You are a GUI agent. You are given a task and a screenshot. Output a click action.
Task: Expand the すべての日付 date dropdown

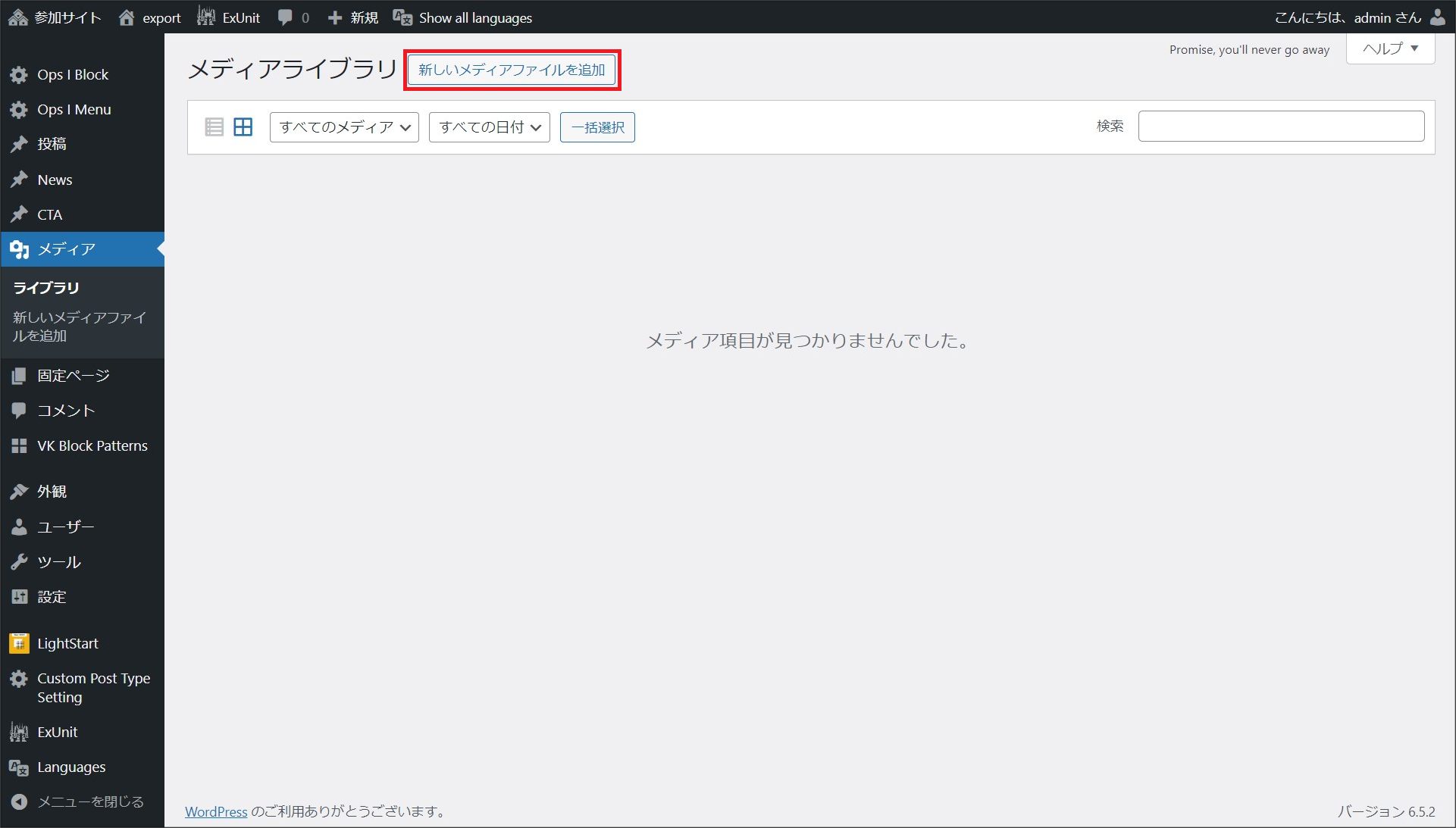[489, 127]
